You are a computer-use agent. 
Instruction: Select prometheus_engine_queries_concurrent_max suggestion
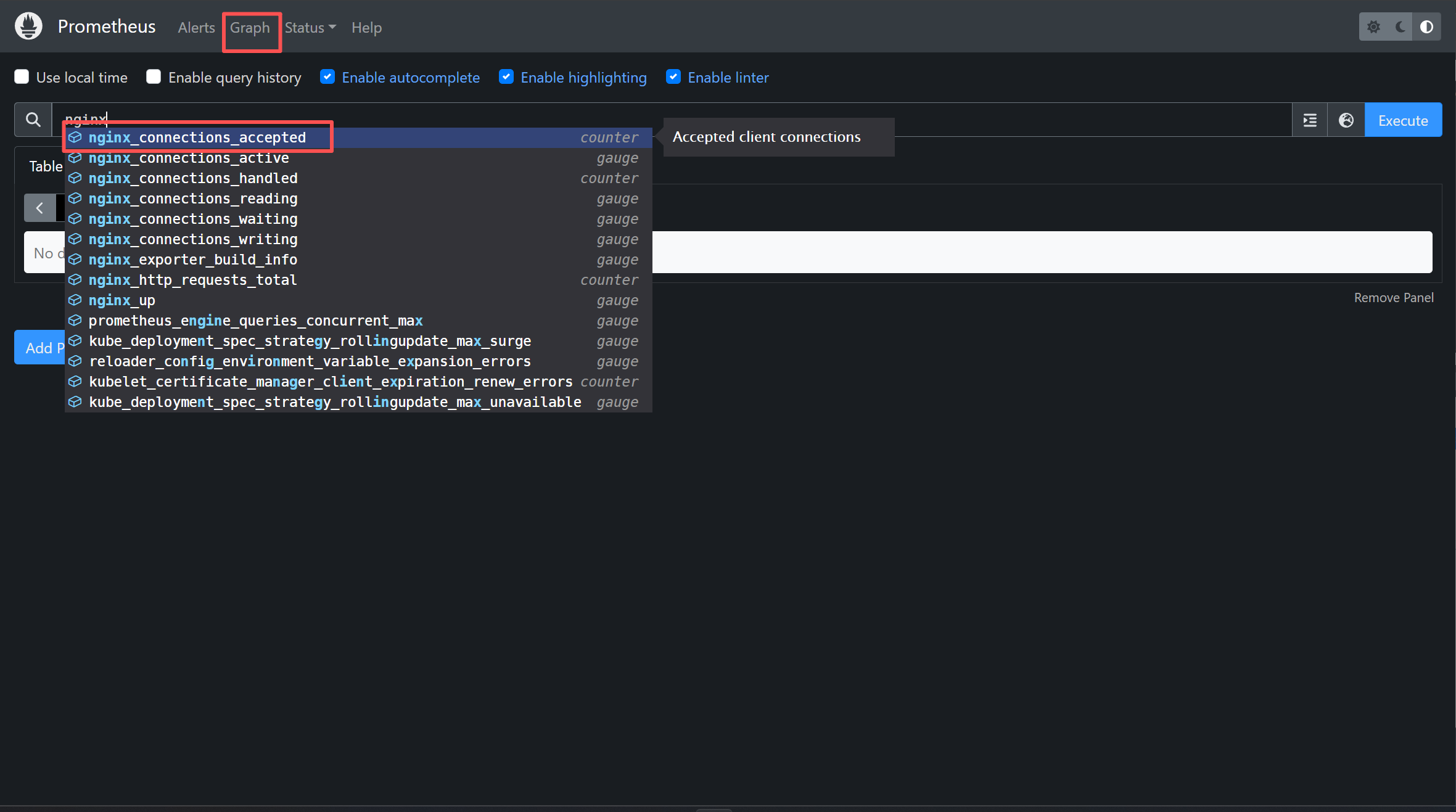(358, 321)
